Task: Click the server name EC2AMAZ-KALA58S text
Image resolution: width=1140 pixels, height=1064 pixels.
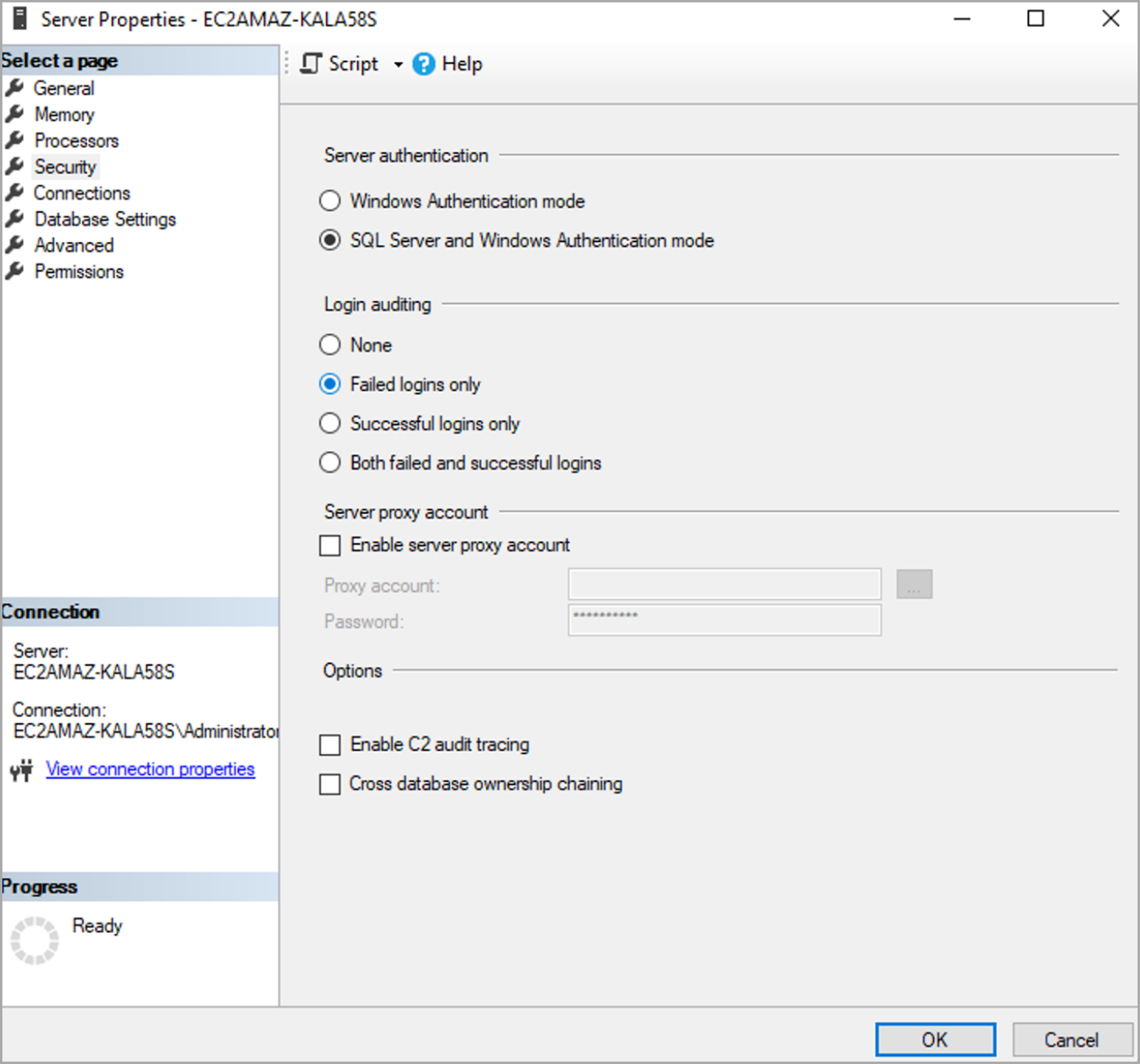Action: point(93,672)
